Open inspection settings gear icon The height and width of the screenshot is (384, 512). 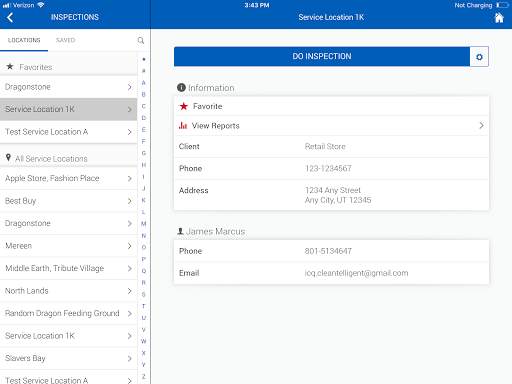click(x=479, y=57)
